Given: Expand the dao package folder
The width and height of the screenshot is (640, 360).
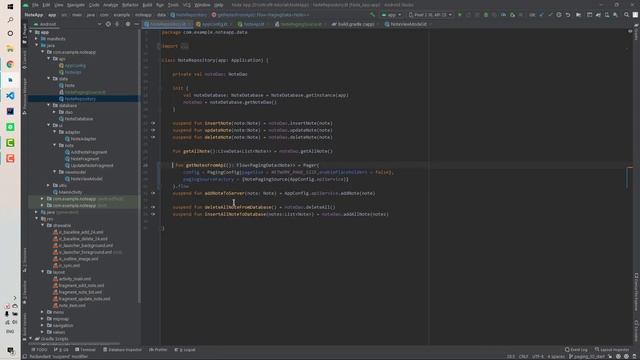Looking at the screenshot, I should [55, 112].
